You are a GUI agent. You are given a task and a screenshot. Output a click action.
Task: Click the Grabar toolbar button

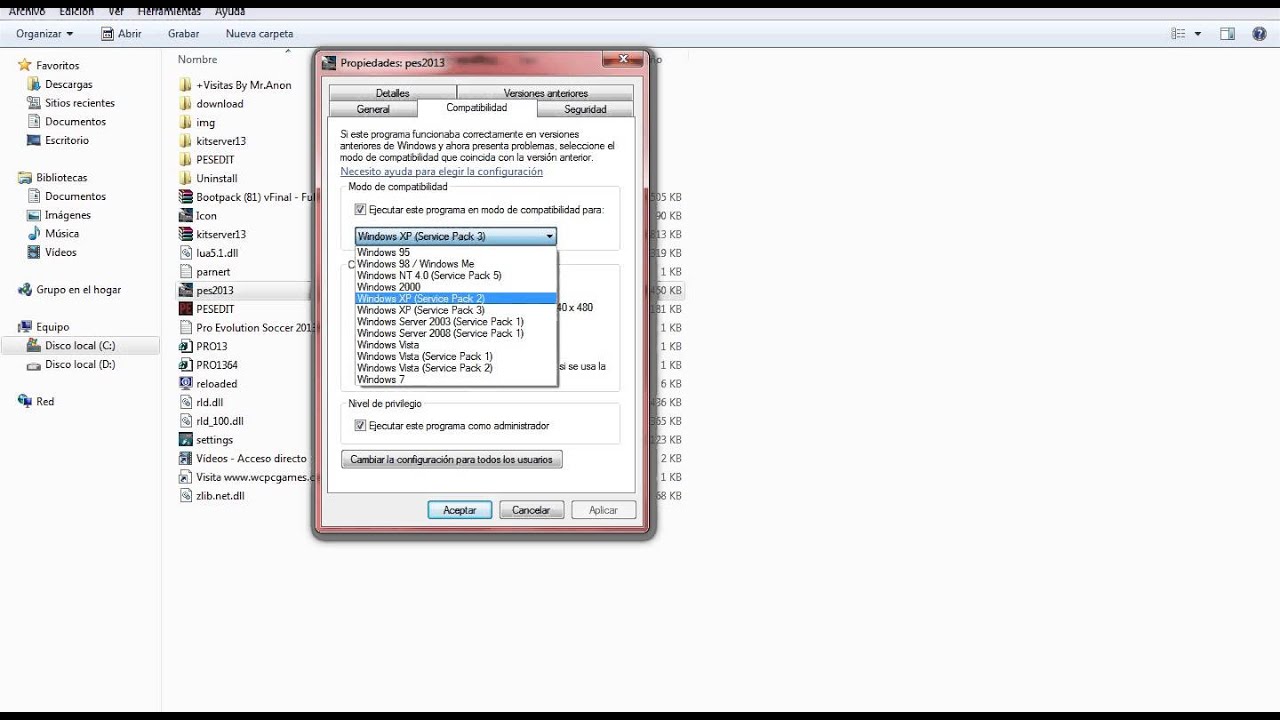click(184, 33)
